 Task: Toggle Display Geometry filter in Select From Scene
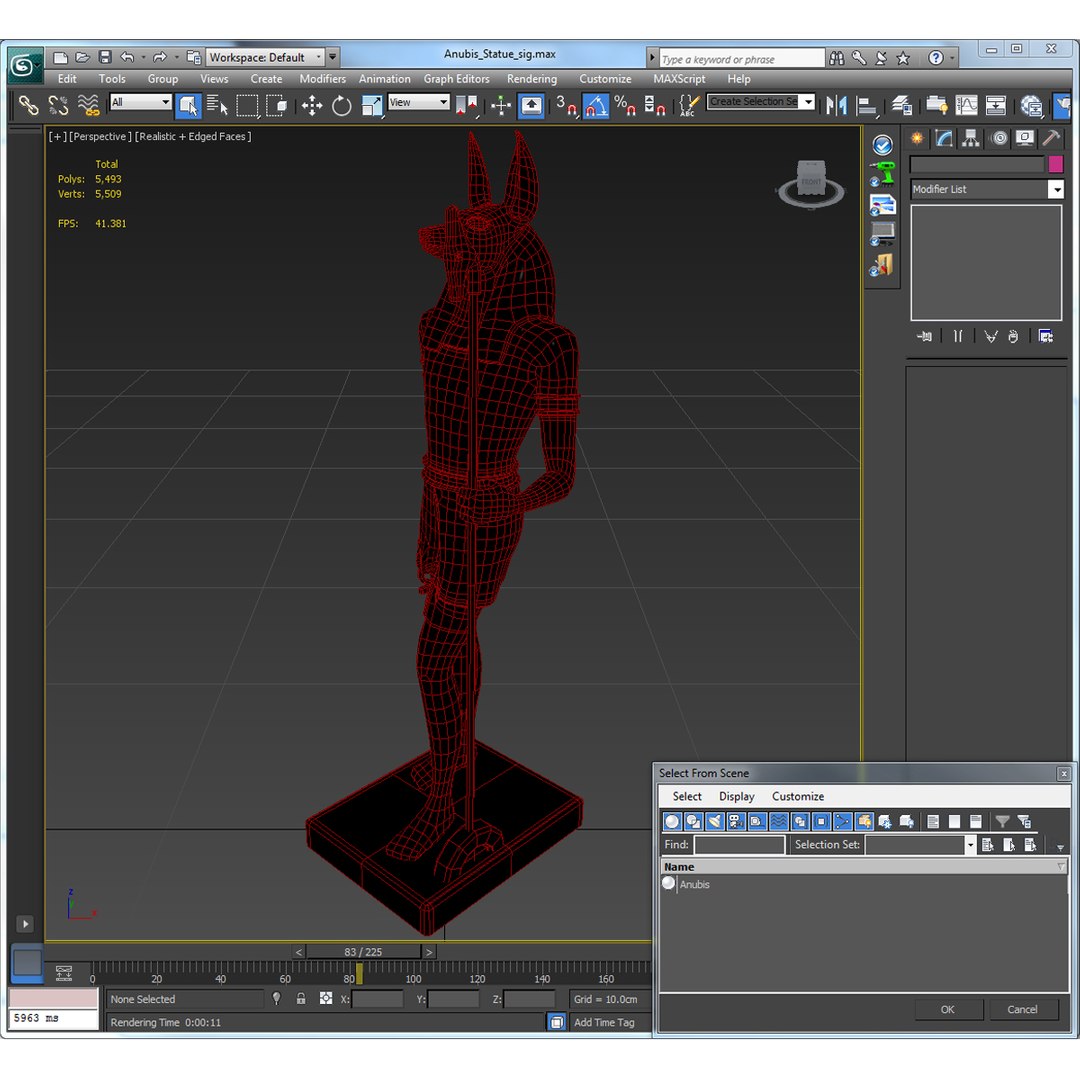coord(673,821)
